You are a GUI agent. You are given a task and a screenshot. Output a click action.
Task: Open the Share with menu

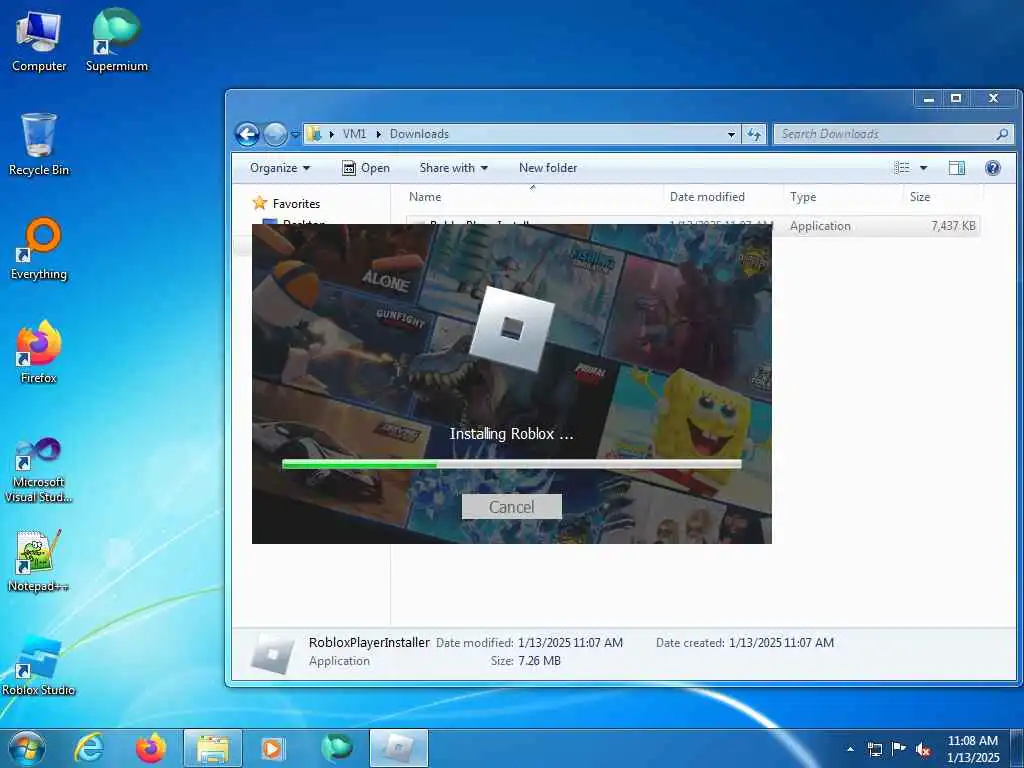click(454, 168)
